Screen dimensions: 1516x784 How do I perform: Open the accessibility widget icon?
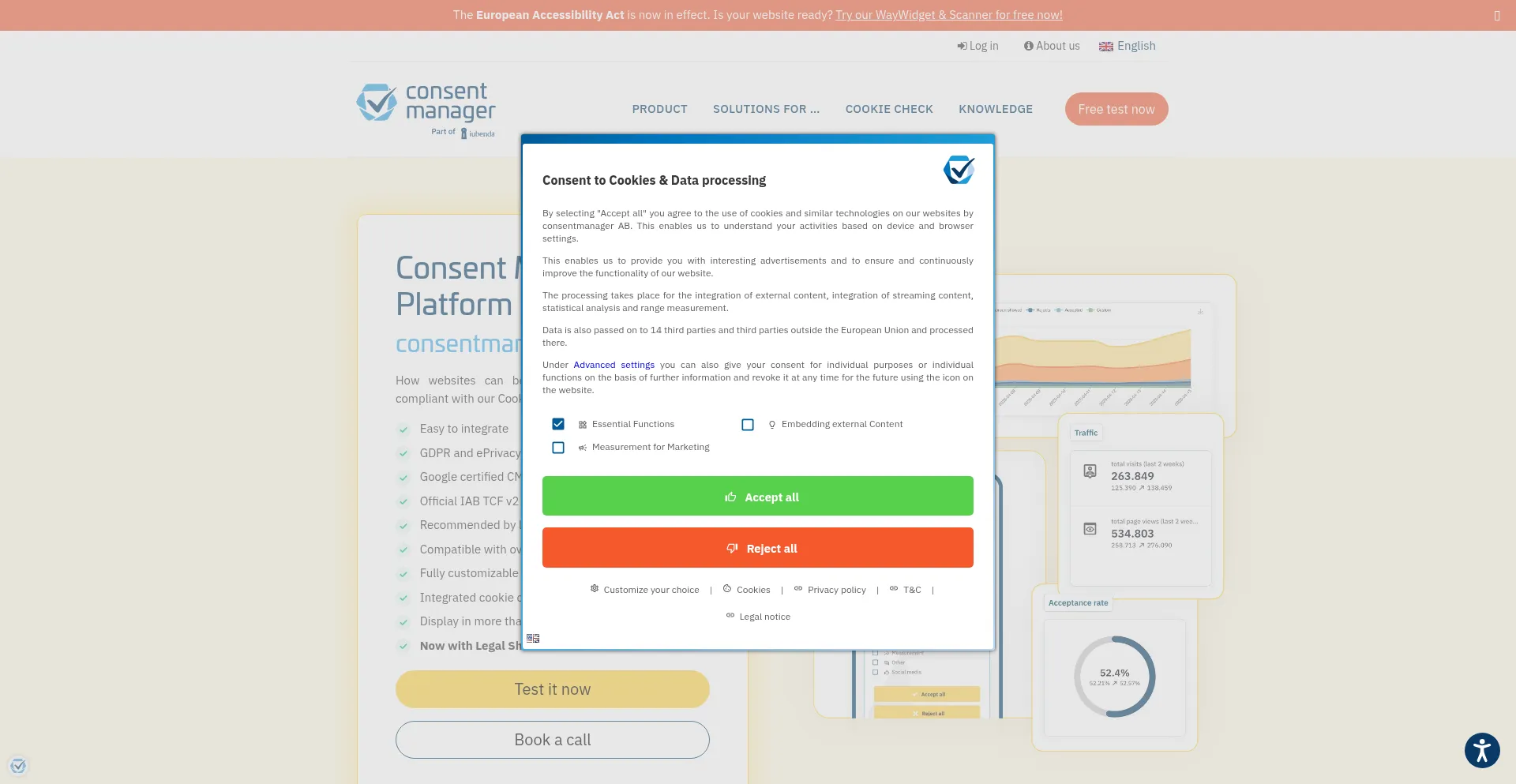(x=1482, y=750)
